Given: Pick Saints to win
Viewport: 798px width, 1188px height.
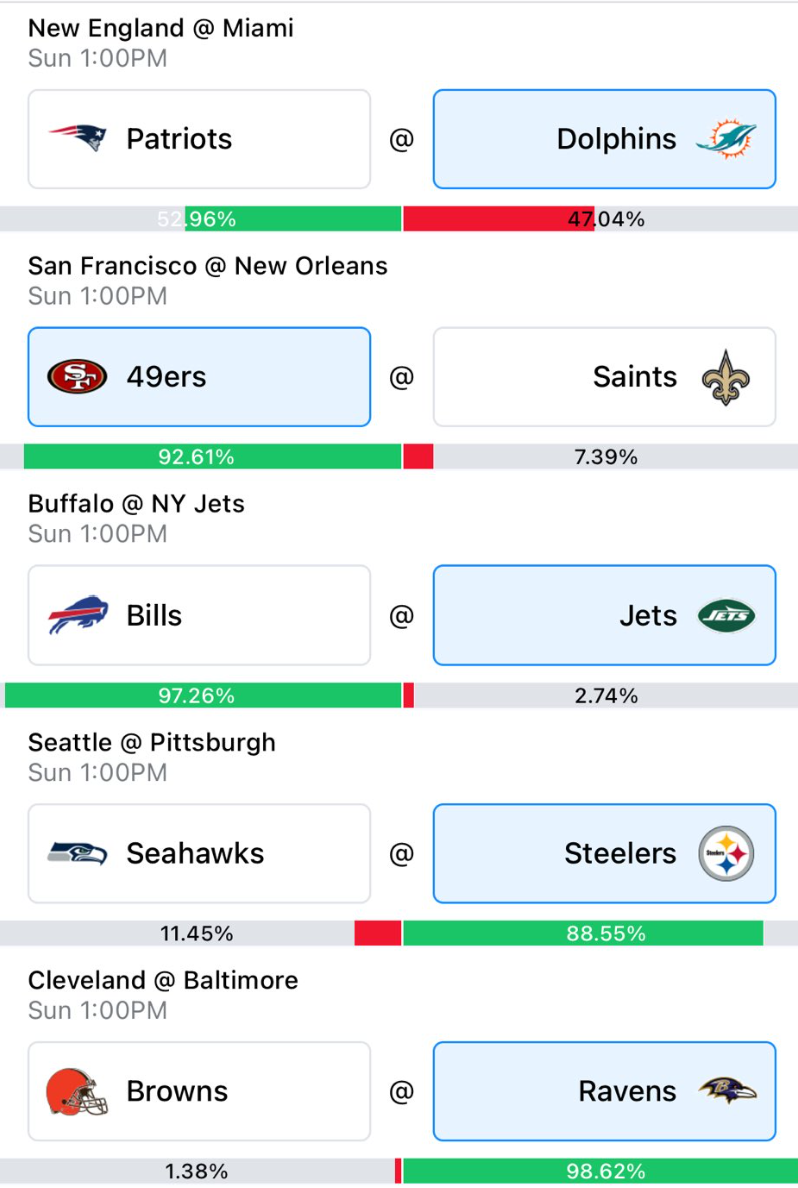Looking at the screenshot, I should pos(604,377).
